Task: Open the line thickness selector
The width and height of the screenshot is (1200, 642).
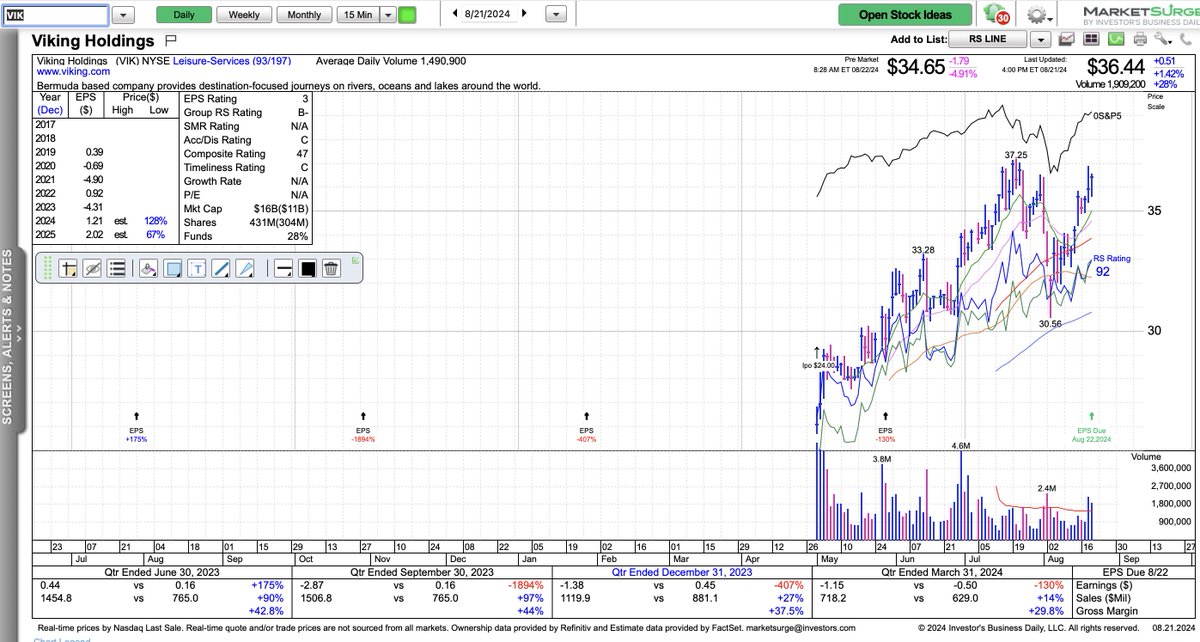Action: [283, 268]
